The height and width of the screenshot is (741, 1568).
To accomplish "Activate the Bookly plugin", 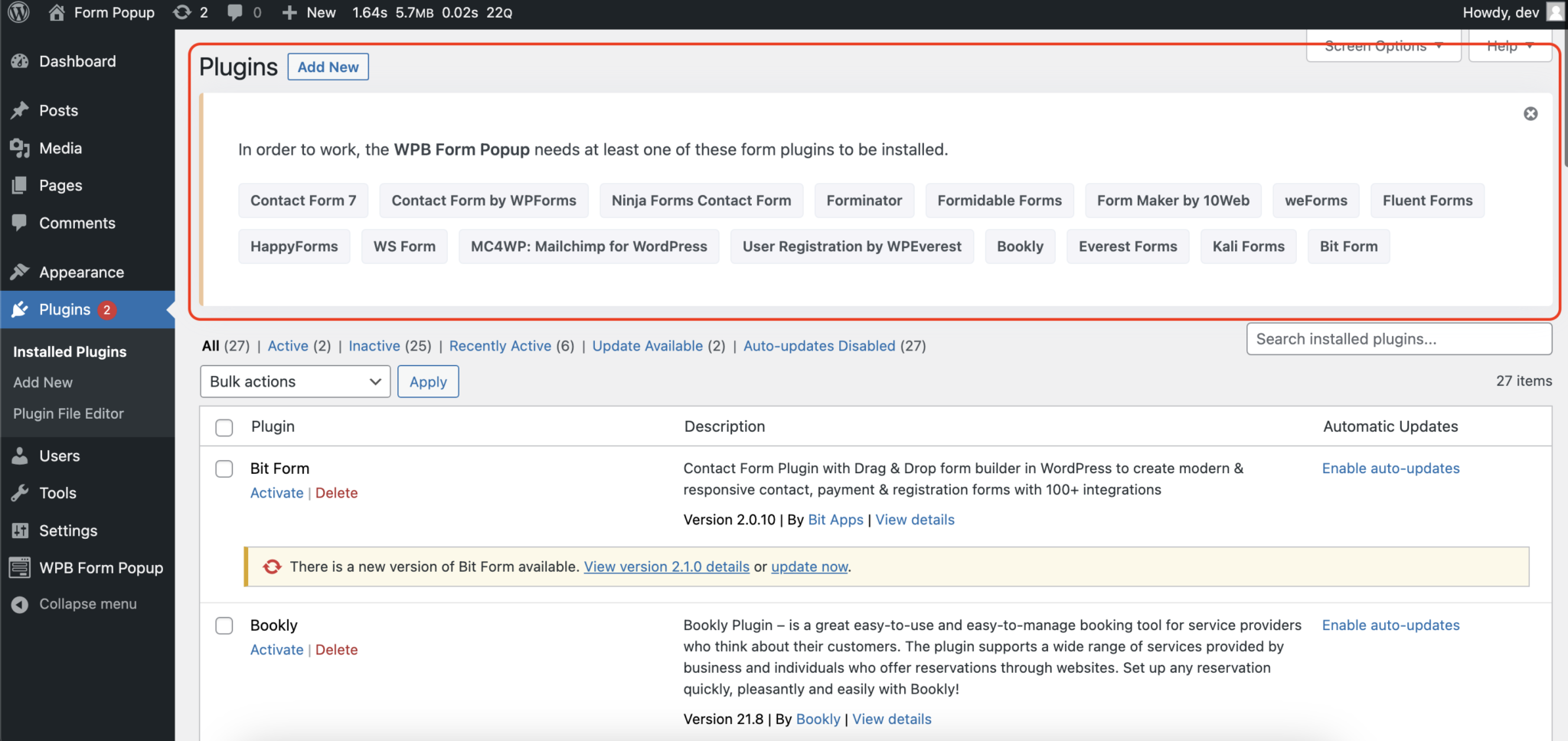I will (x=276, y=649).
